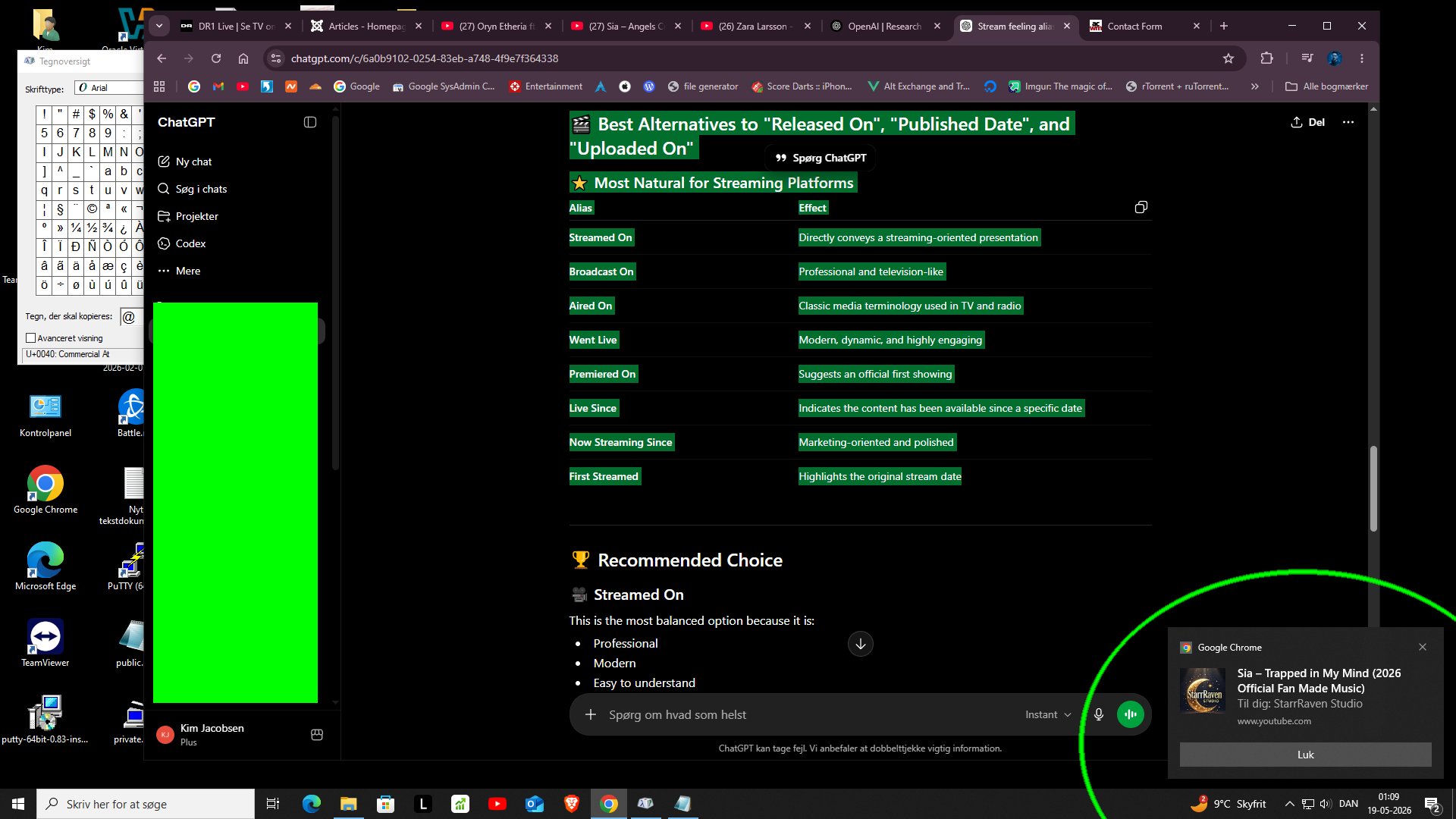Click the scroll-to-bottom arrow button
The height and width of the screenshot is (819, 1456).
click(x=860, y=644)
